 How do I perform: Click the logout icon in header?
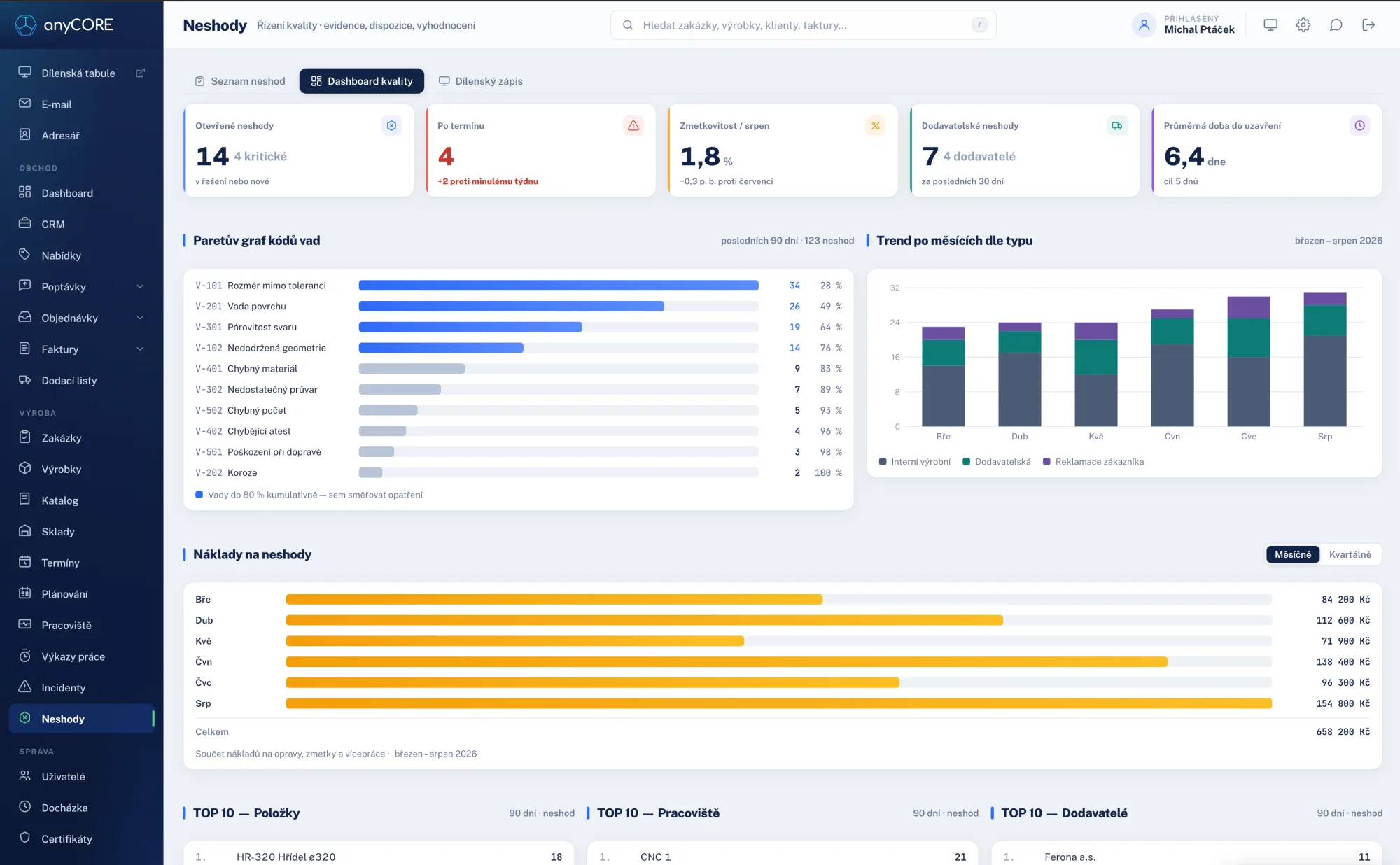[1368, 25]
